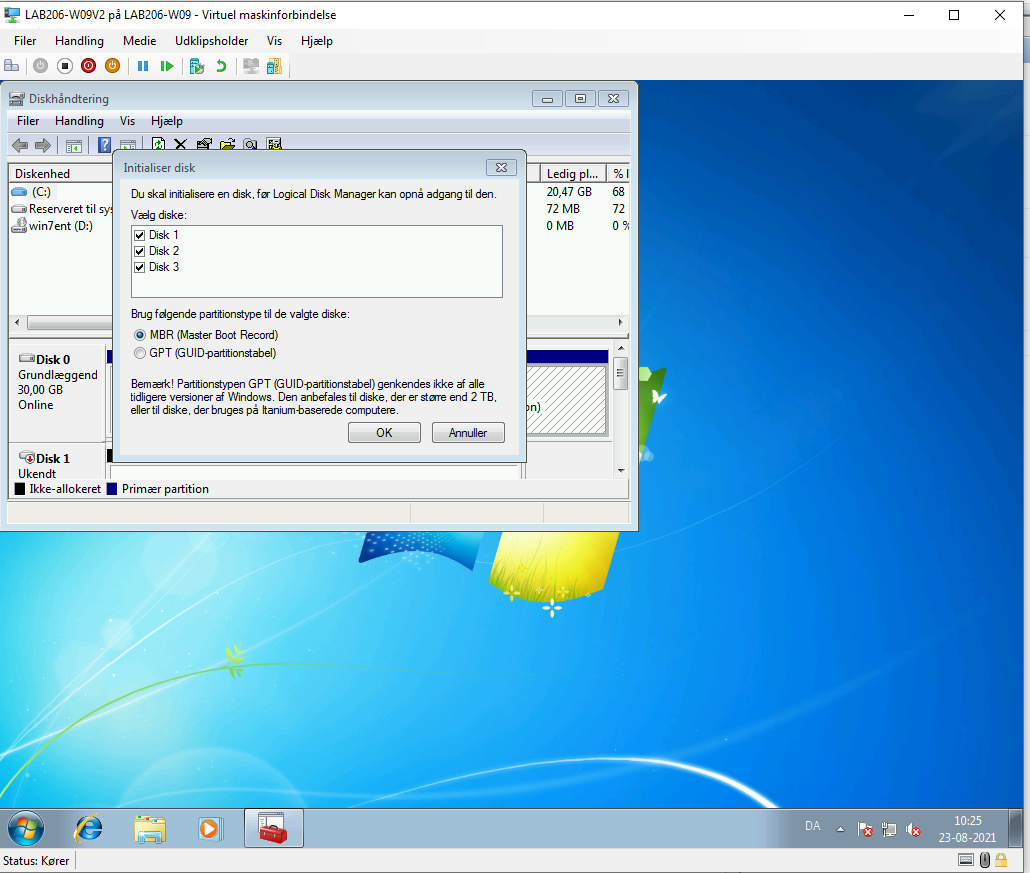
Task: Open Filer menu in the VM connection window
Action: click(x=25, y=41)
